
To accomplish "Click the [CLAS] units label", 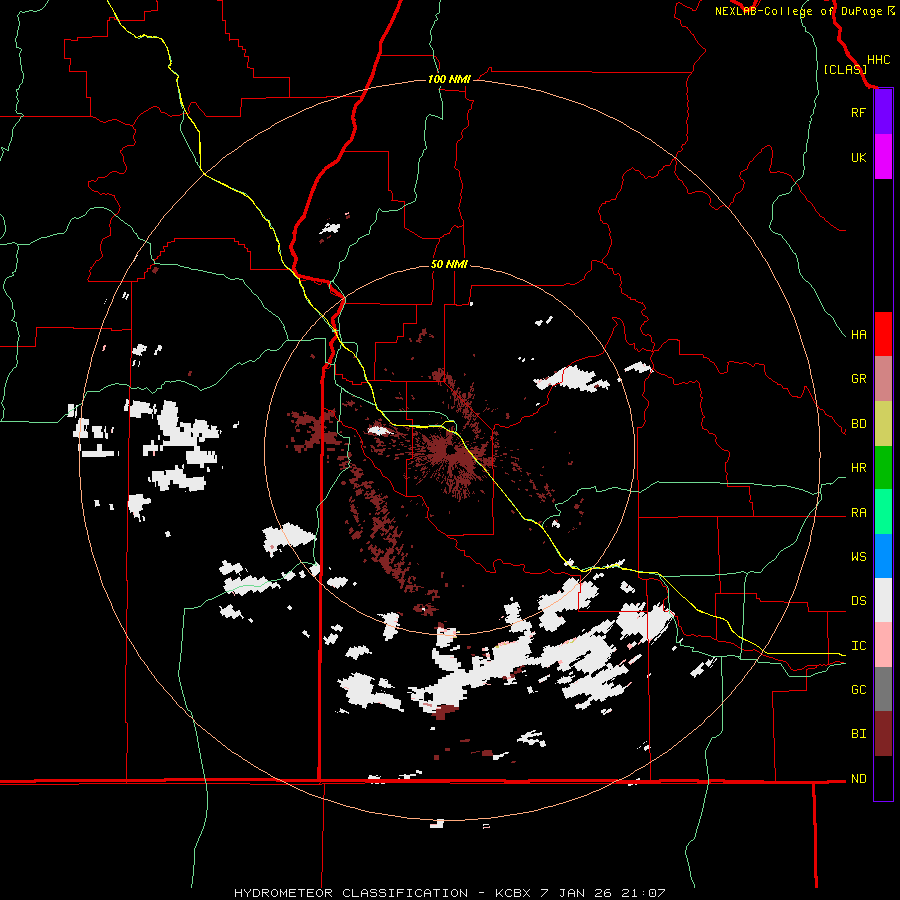I will tap(845, 70).
